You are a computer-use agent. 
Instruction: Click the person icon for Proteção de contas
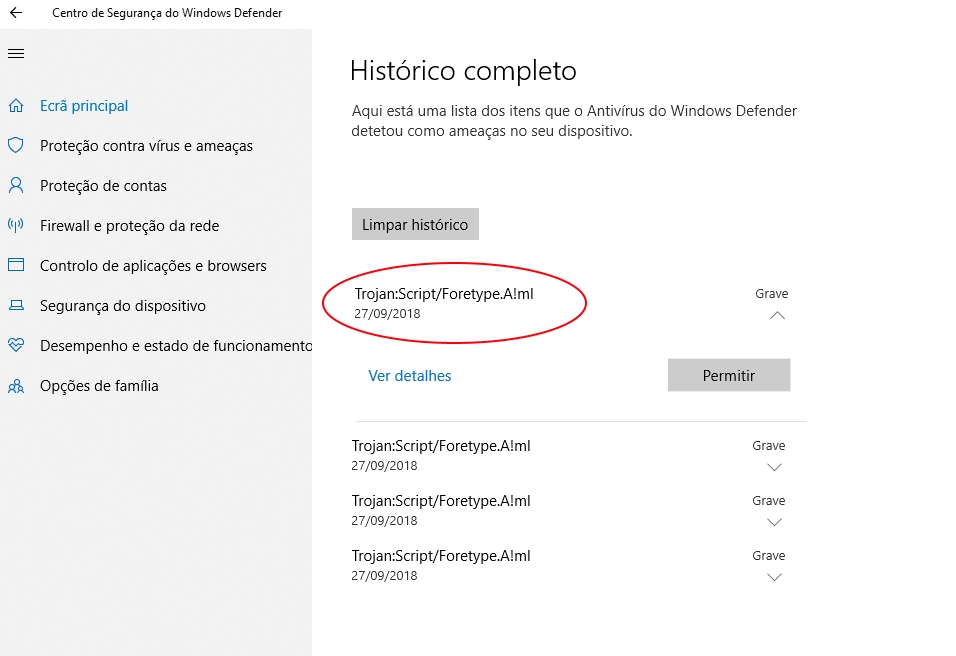16,185
